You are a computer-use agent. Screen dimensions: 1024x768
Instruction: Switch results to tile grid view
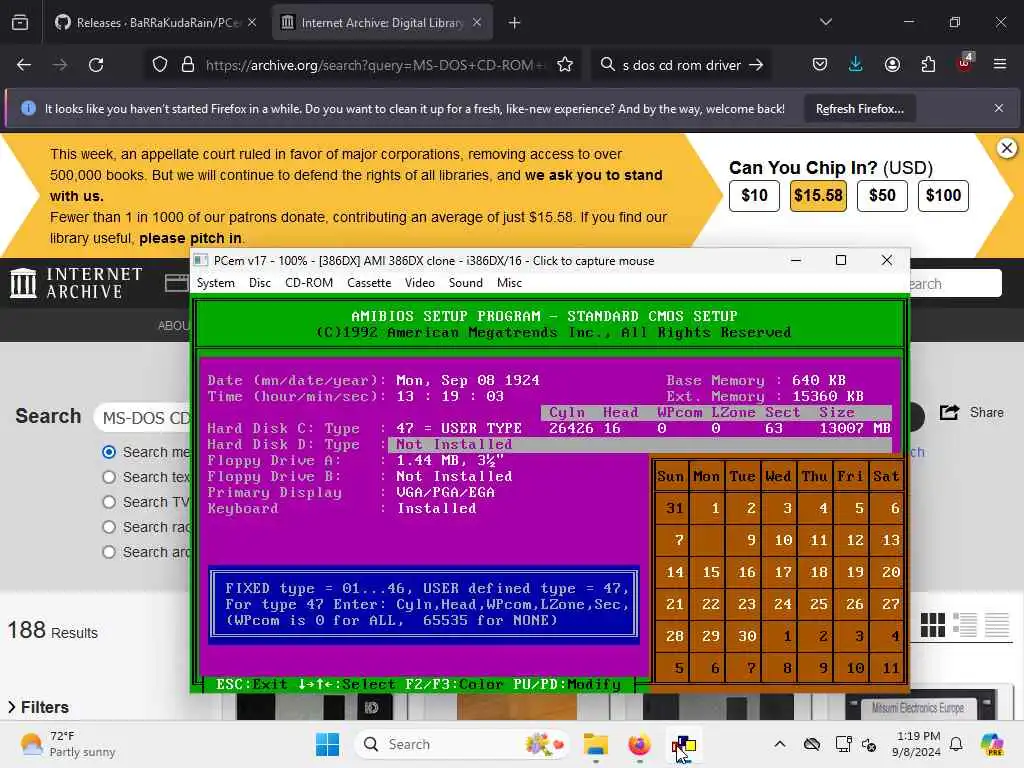pyautogui.click(x=933, y=625)
